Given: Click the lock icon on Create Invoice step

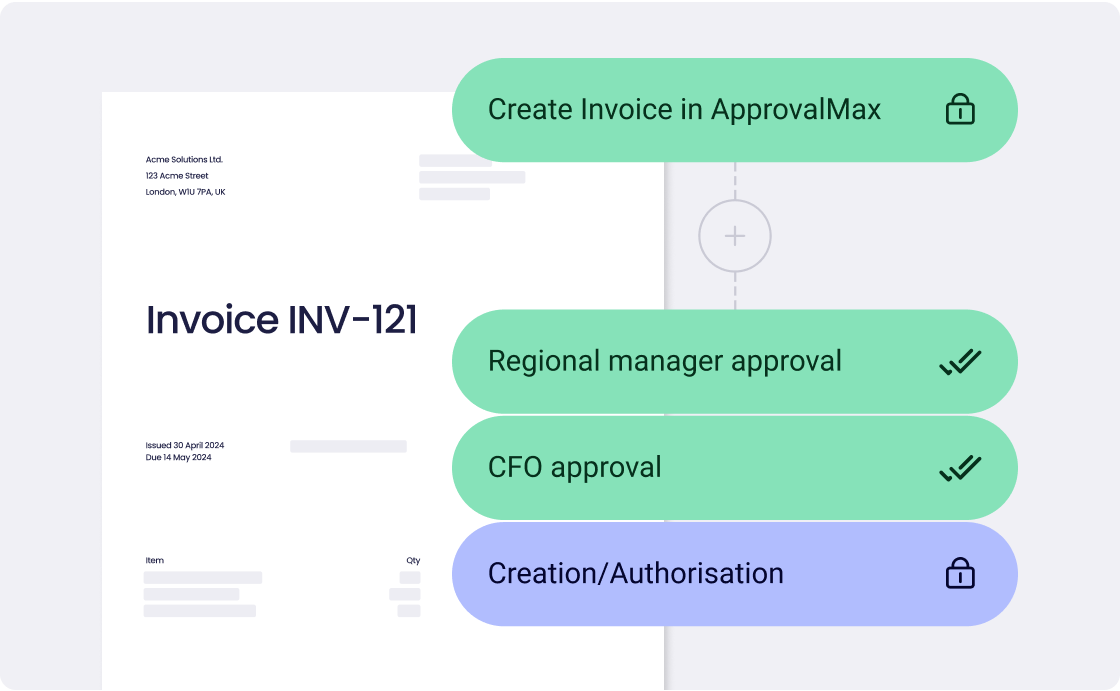Looking at the screenshot, I should click(959, 110).
